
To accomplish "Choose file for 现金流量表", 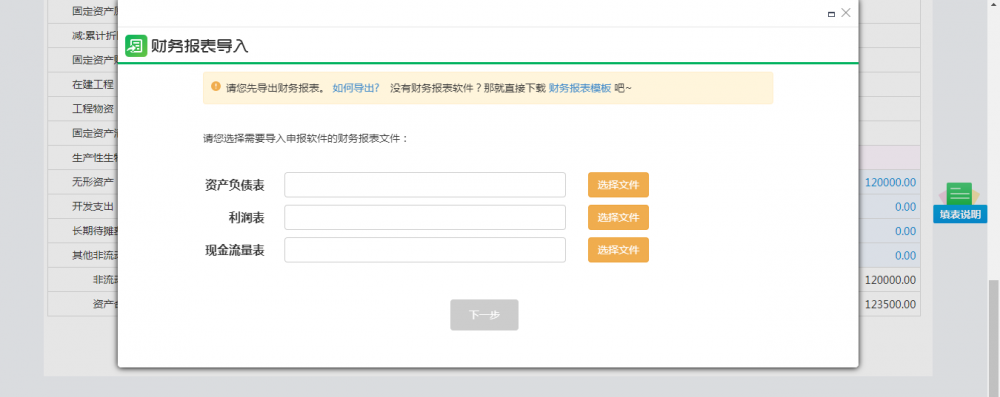I will click(x=618, y=250).
